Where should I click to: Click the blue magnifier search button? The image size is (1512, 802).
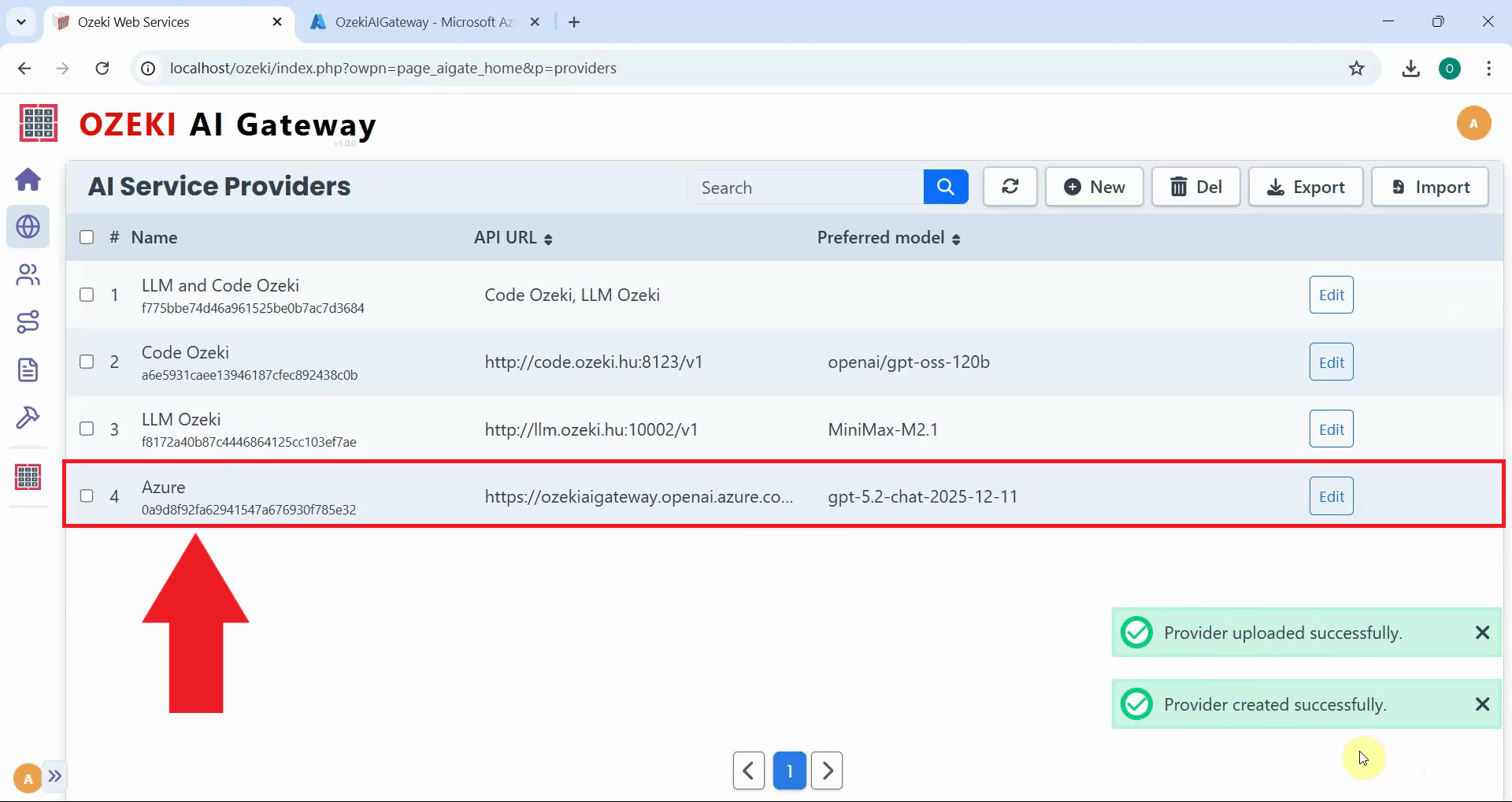[945, 188]
